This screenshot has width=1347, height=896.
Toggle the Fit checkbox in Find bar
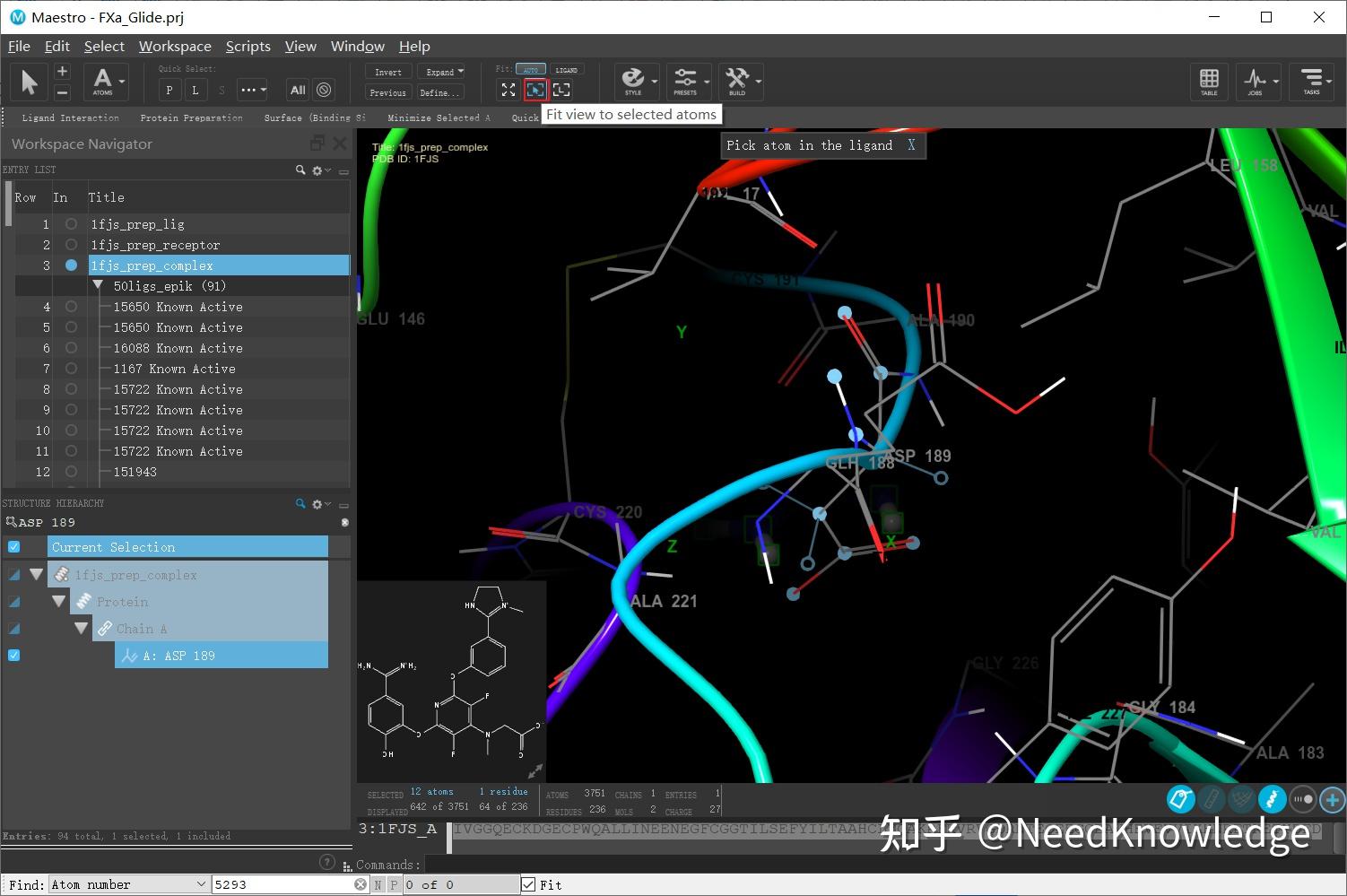point(528,883)
